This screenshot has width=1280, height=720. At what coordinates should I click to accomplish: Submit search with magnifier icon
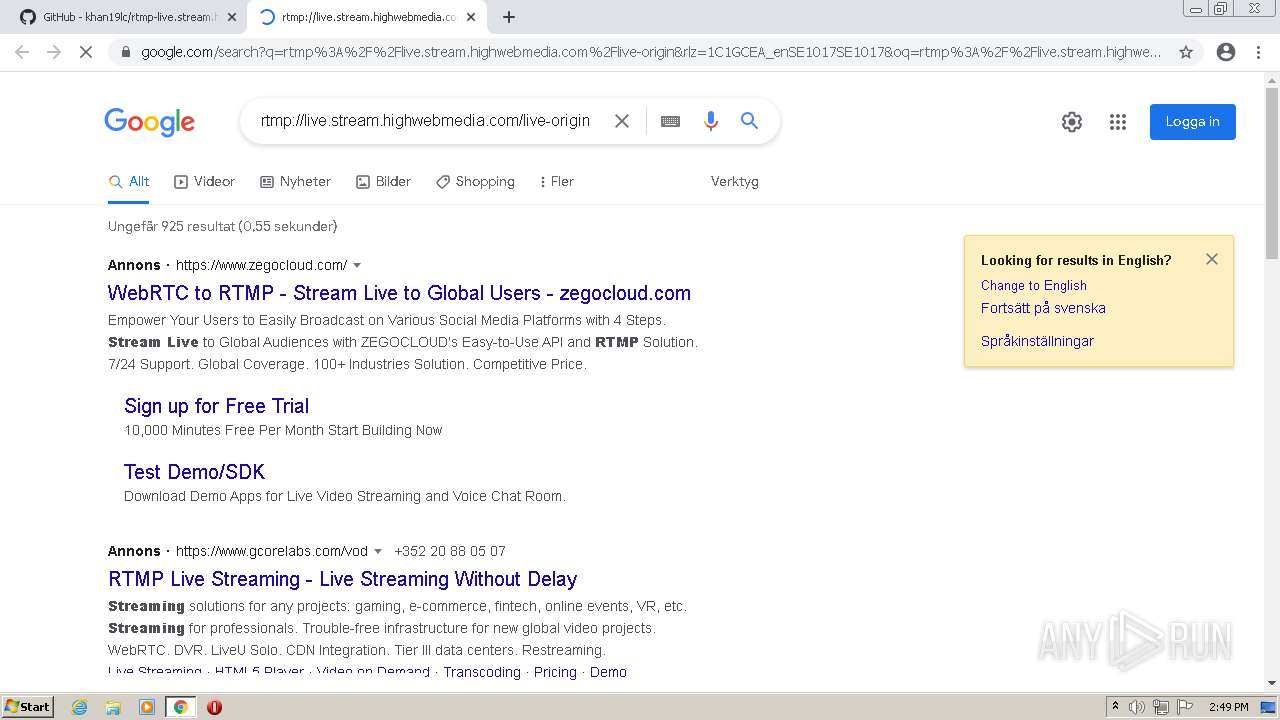click(x=749, y=121)
